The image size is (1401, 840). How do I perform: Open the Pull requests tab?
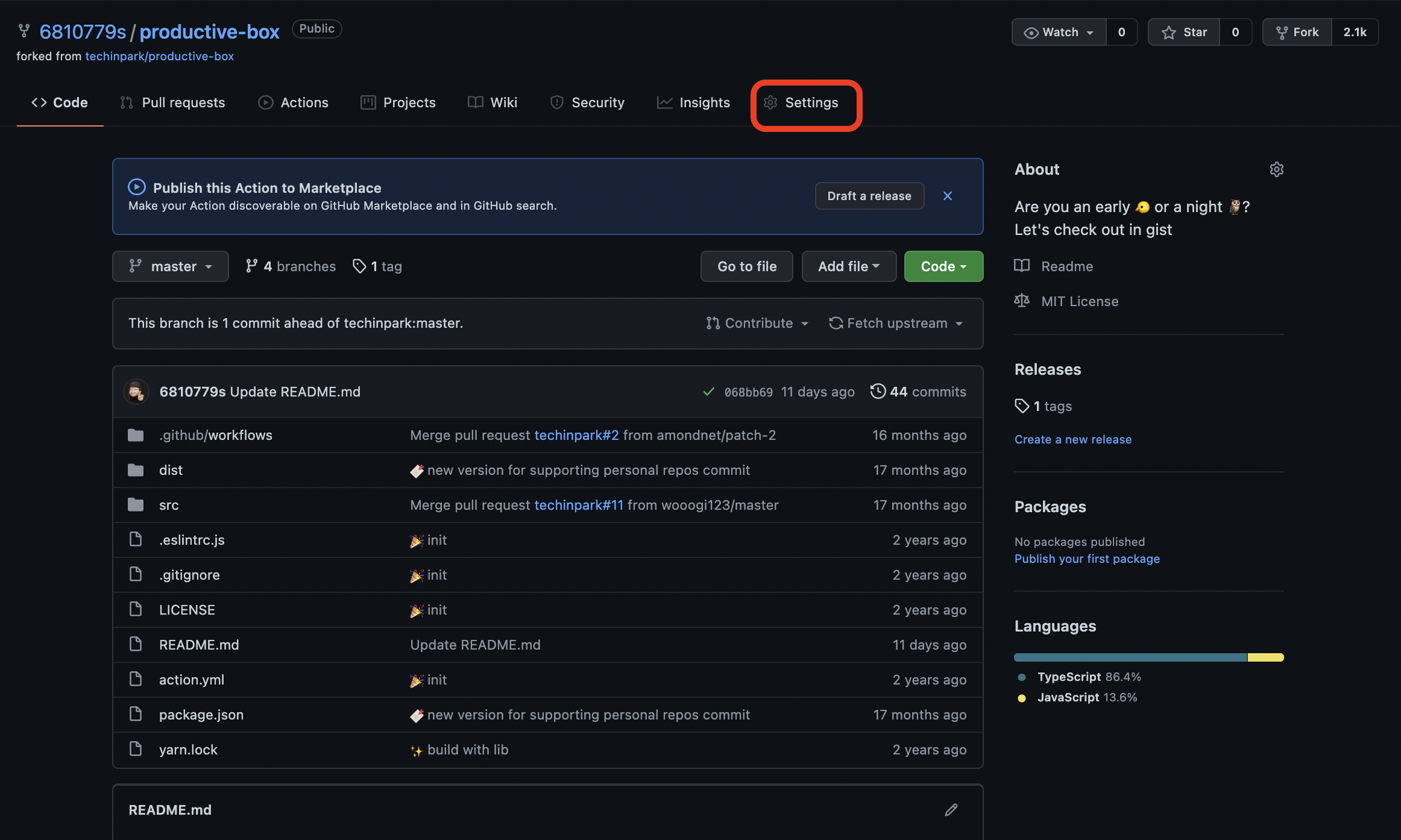point(172,102)
